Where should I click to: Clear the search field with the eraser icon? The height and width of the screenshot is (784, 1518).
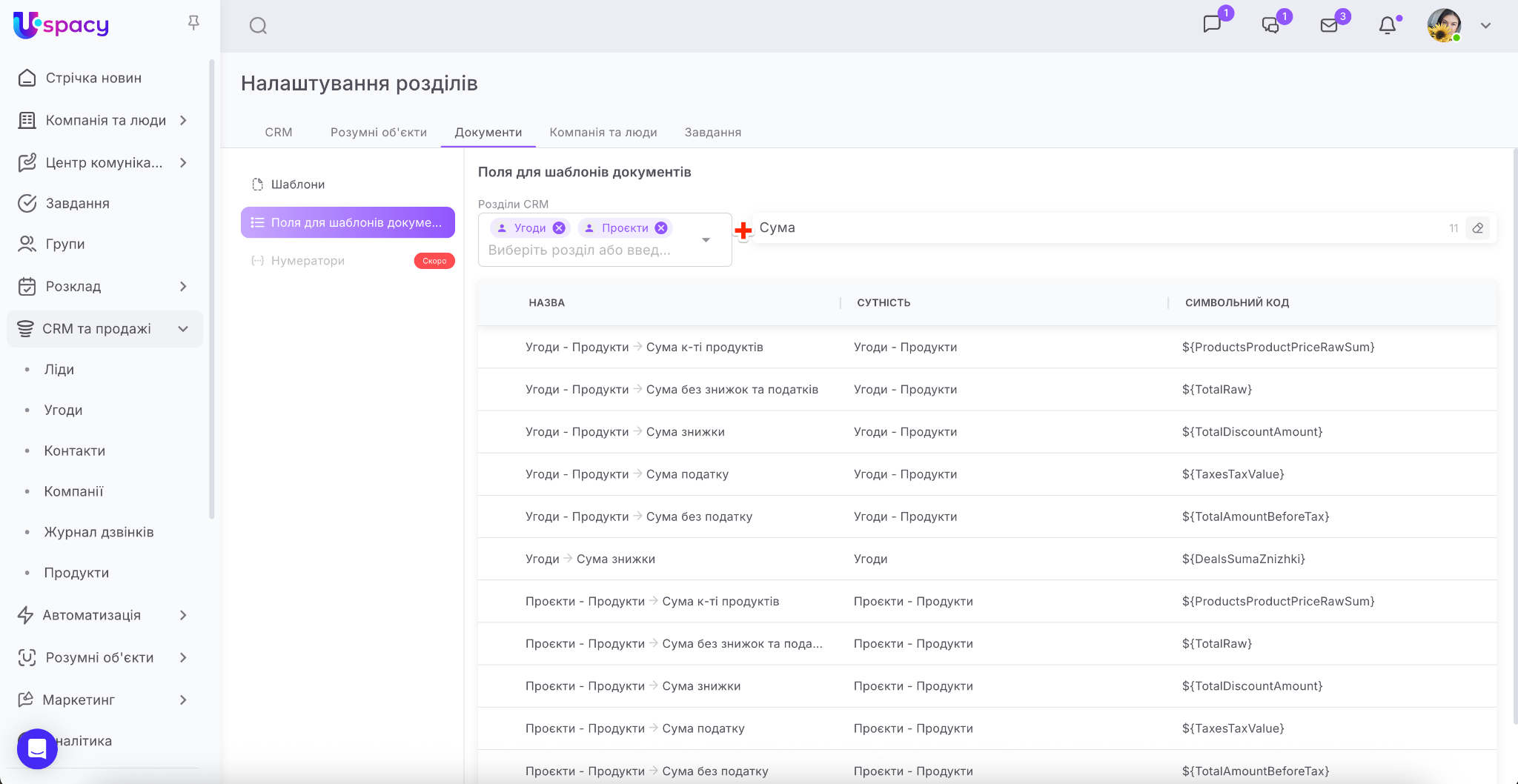1477,228
